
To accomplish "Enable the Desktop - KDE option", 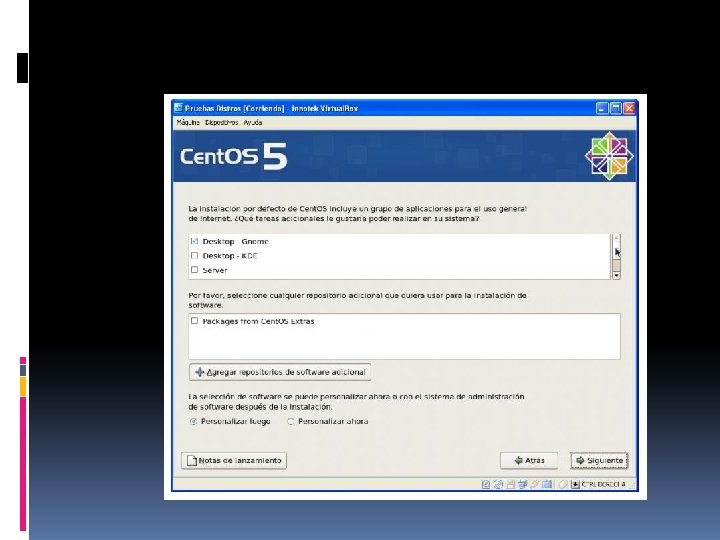I will [x=194, y=255].
